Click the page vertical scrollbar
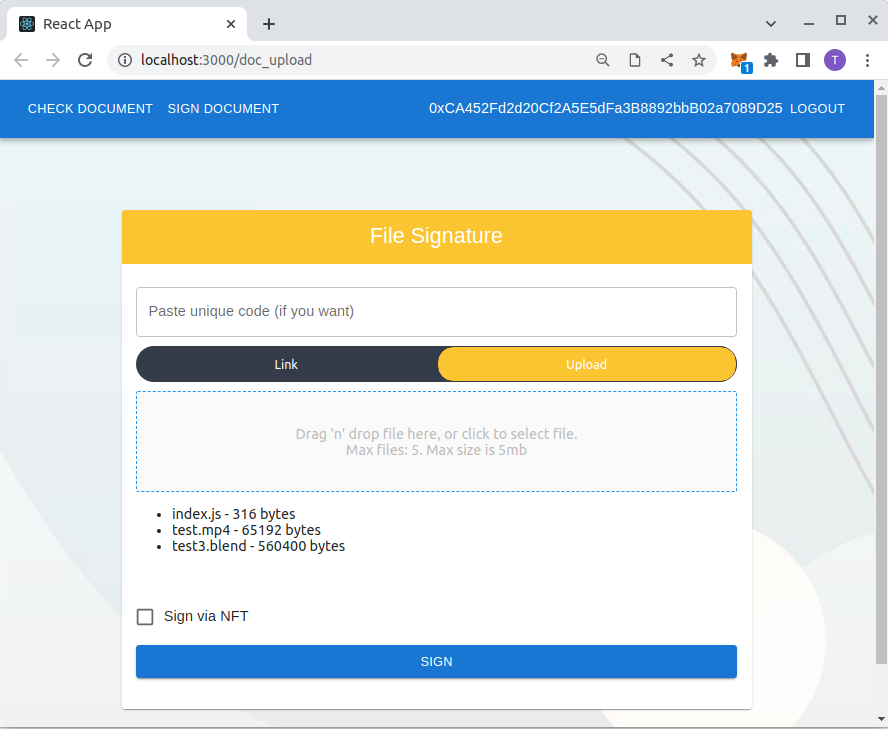Screen dimensions: 888x729 click(x=881, y=380)
